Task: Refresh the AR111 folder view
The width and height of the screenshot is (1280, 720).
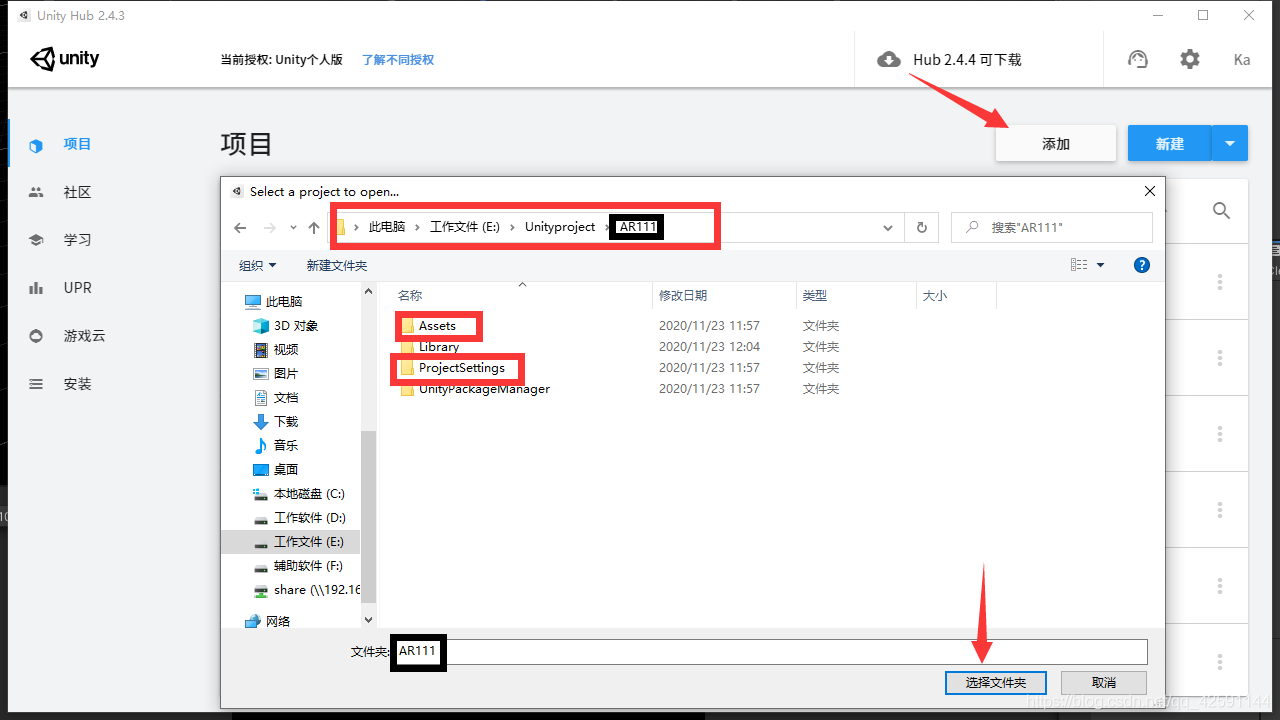Action: point(921,228)
